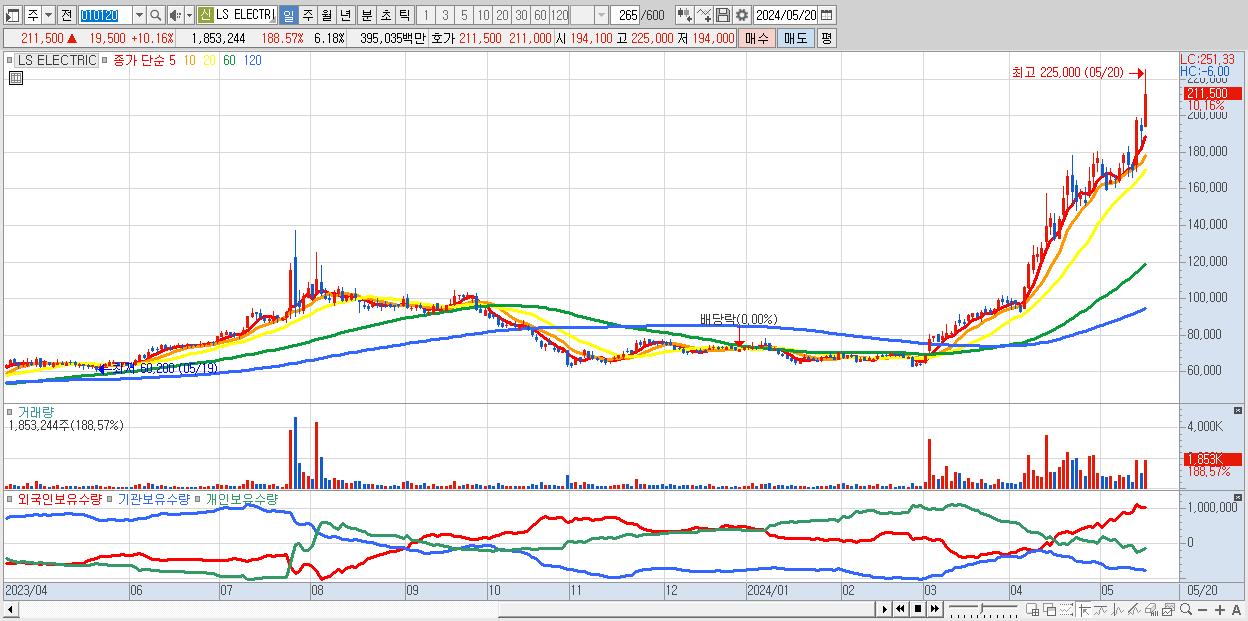Open the data grid table icon under LS ELECTRIC
The image size is (1248, 621).
point(15,77)
